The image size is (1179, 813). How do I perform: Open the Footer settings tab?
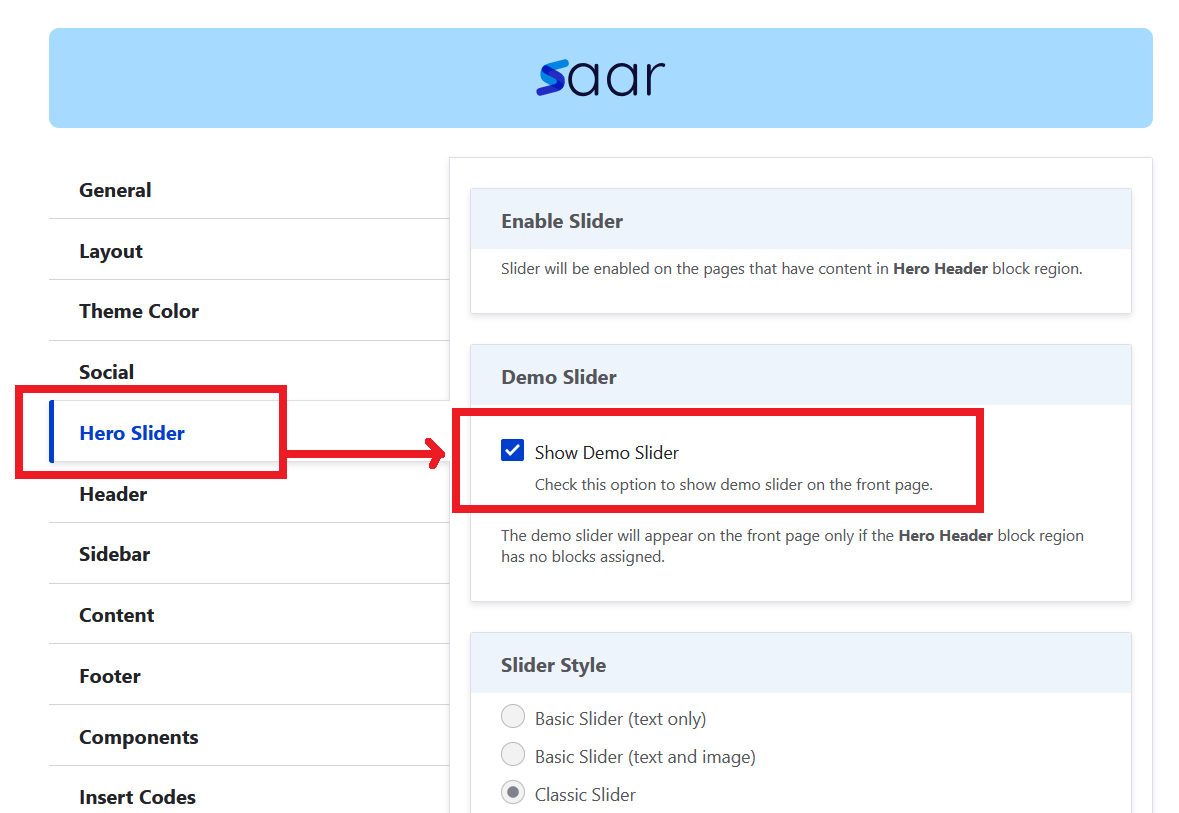(110, 676)
